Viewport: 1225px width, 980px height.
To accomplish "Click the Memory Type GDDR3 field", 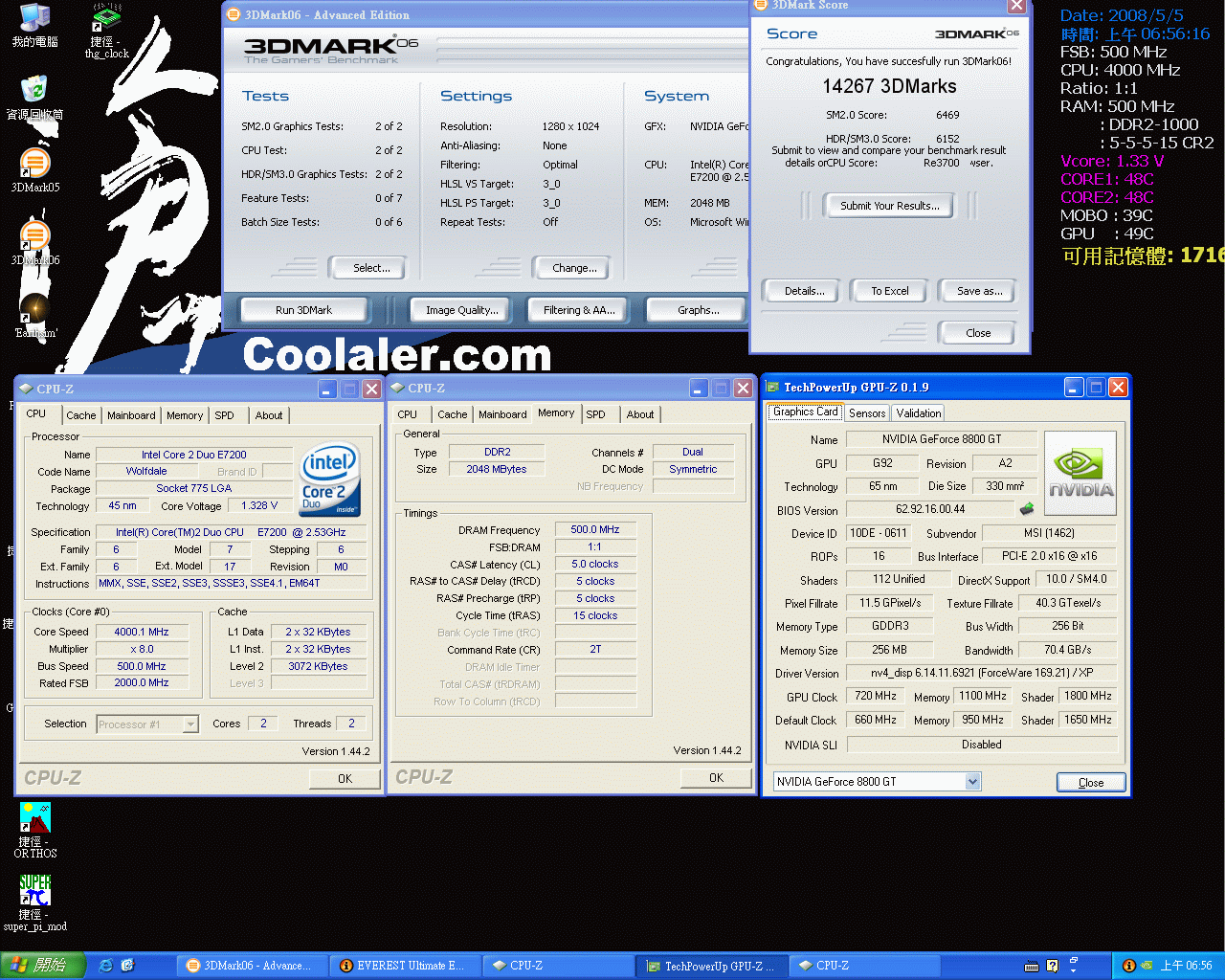I will [890, 626].
